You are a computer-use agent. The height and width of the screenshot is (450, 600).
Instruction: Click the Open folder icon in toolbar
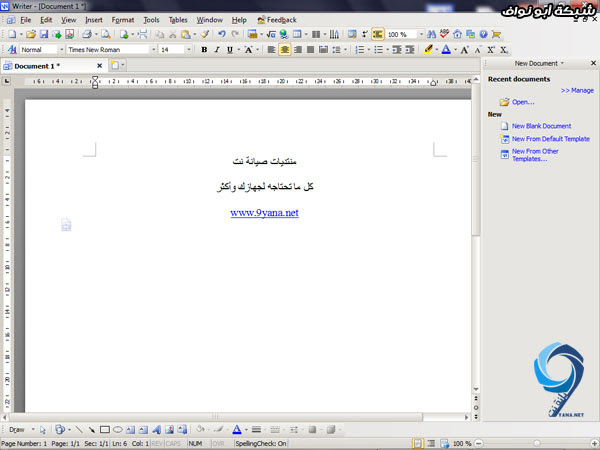coord(31,34)
